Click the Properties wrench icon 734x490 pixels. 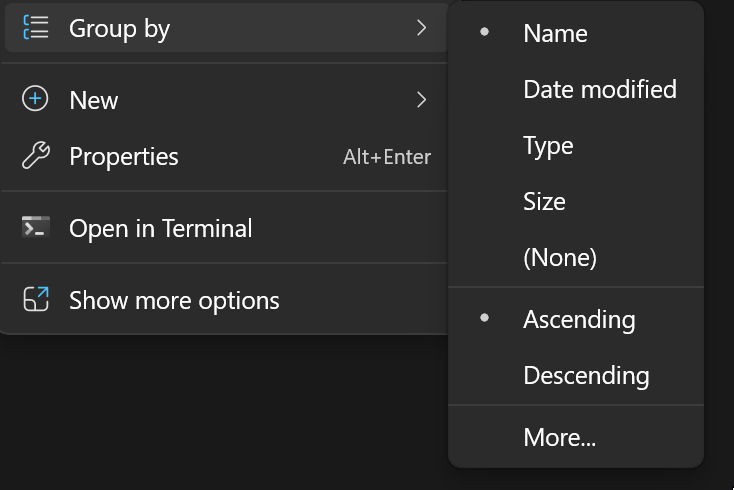36,156
